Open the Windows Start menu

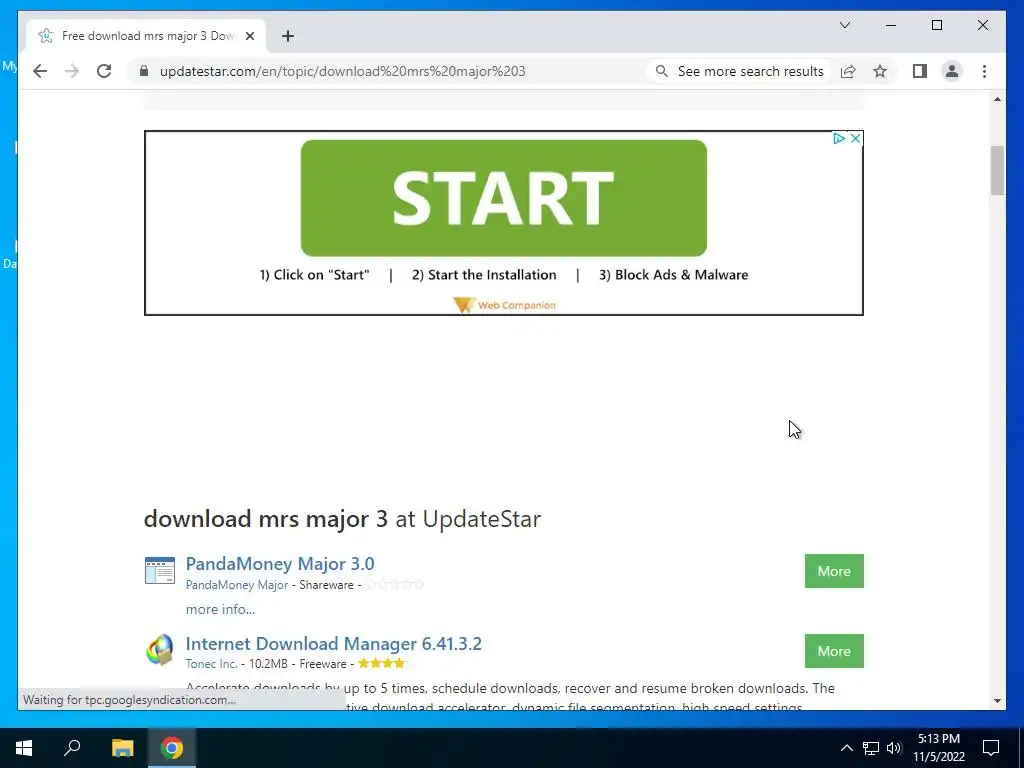[x=24, y=748]
